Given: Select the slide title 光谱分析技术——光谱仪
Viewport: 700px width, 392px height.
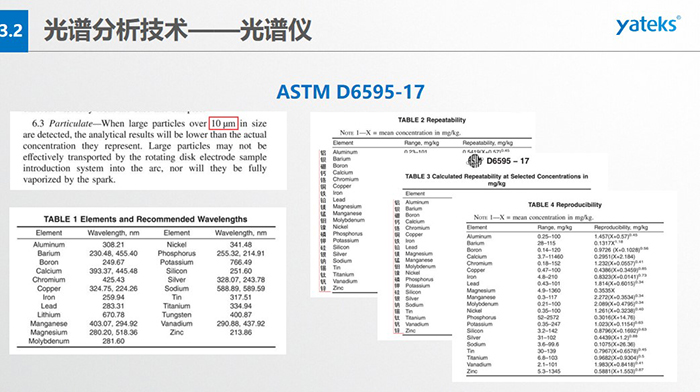Looking at the screenshot, I should [178, 30].
